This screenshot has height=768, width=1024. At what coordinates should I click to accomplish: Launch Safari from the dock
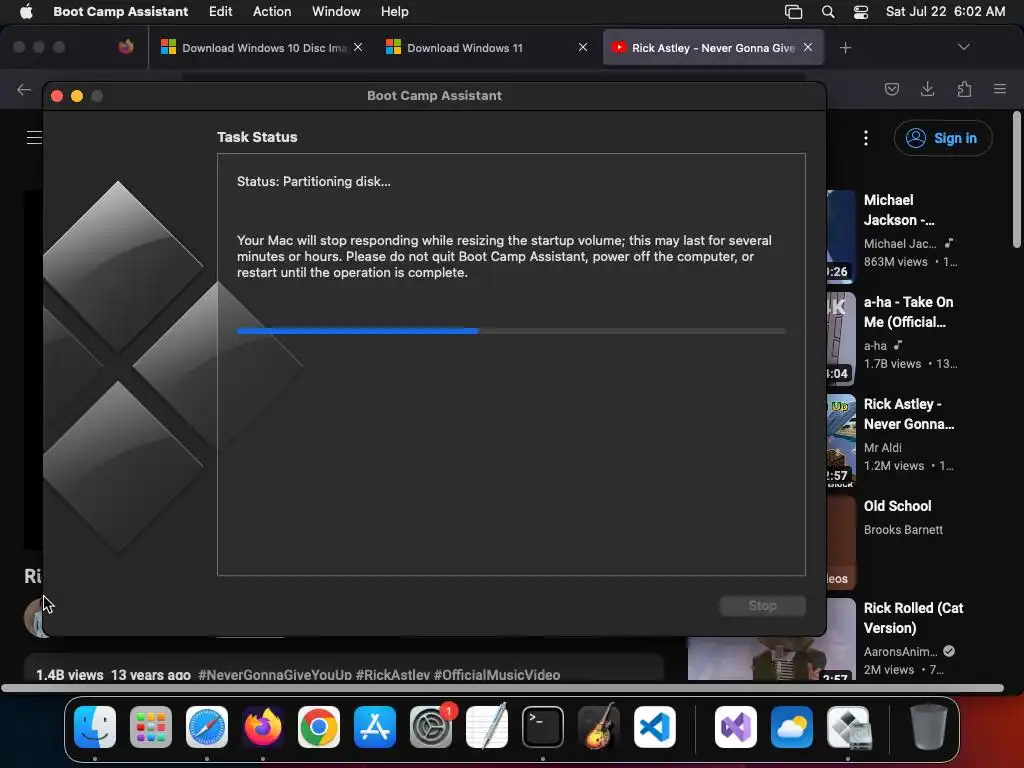[x=207, y=727]
